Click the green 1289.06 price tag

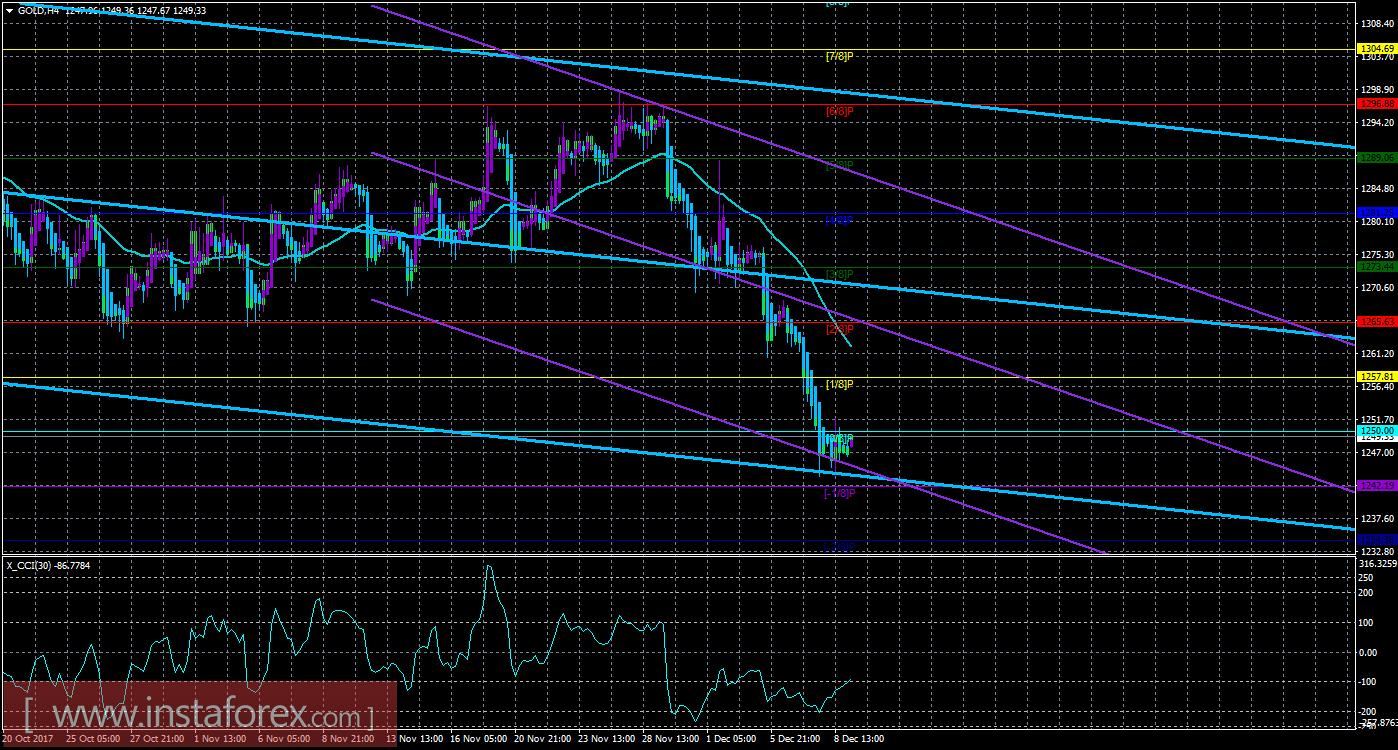point(1377,157)
